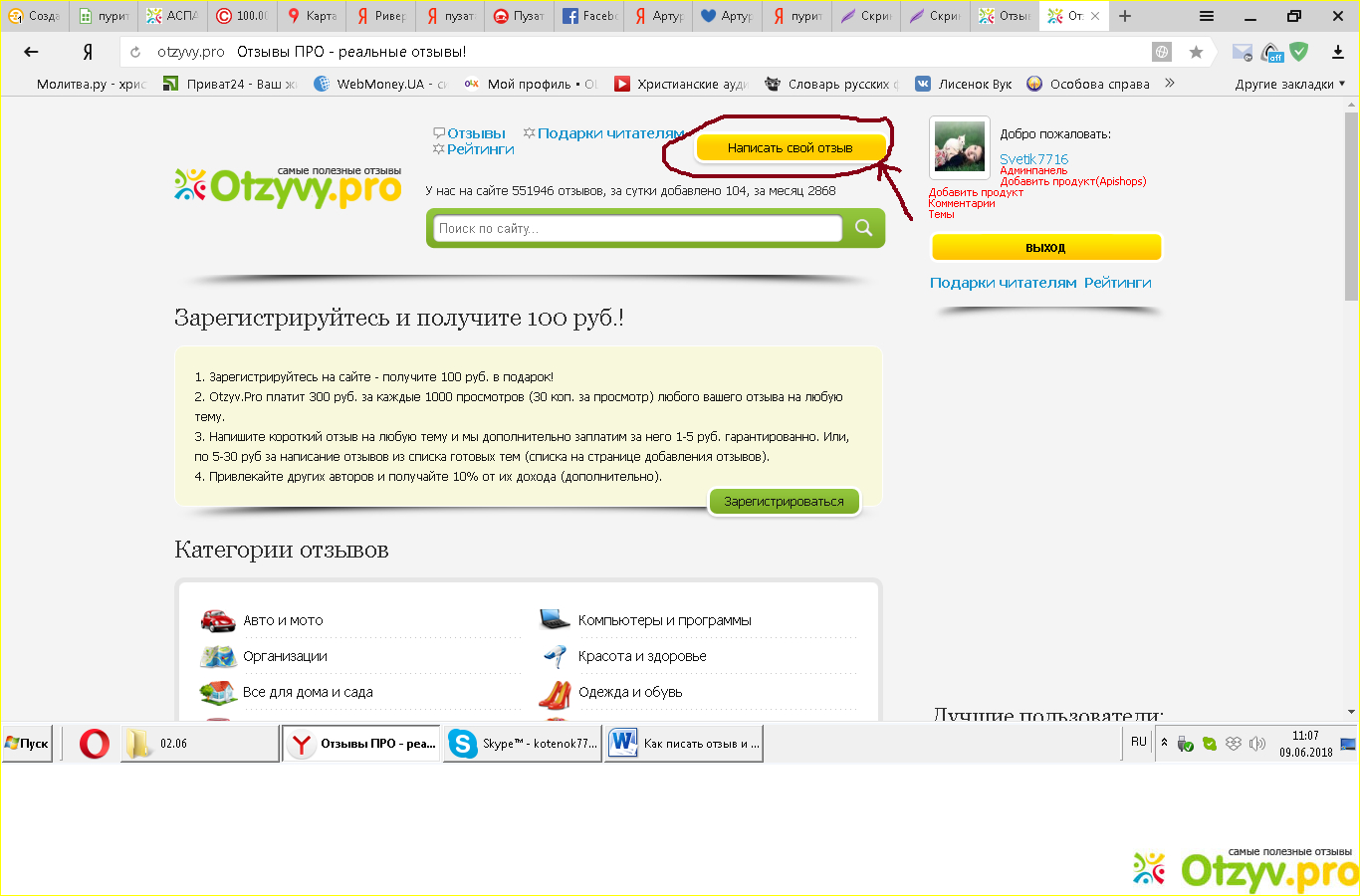Switch to the Facebook tab
Screen dimensions: 1360x896
(591, 16)
